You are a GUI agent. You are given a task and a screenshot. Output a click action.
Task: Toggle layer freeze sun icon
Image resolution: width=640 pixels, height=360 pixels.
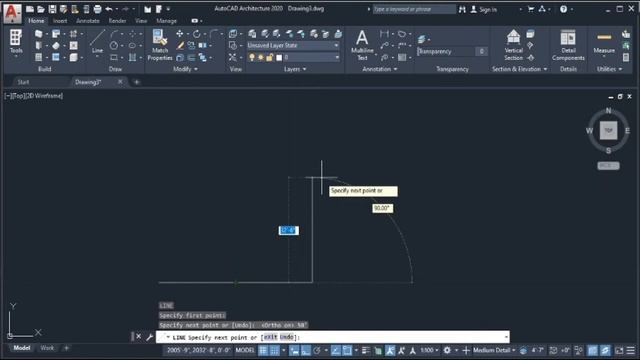click(x=261, y=58)
